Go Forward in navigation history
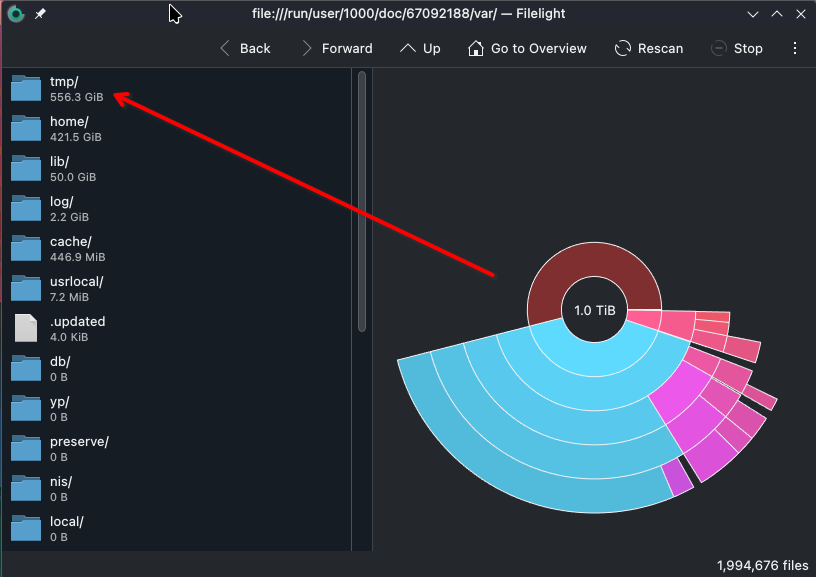Viewport: 816px width, 577px height. point(337,48)
